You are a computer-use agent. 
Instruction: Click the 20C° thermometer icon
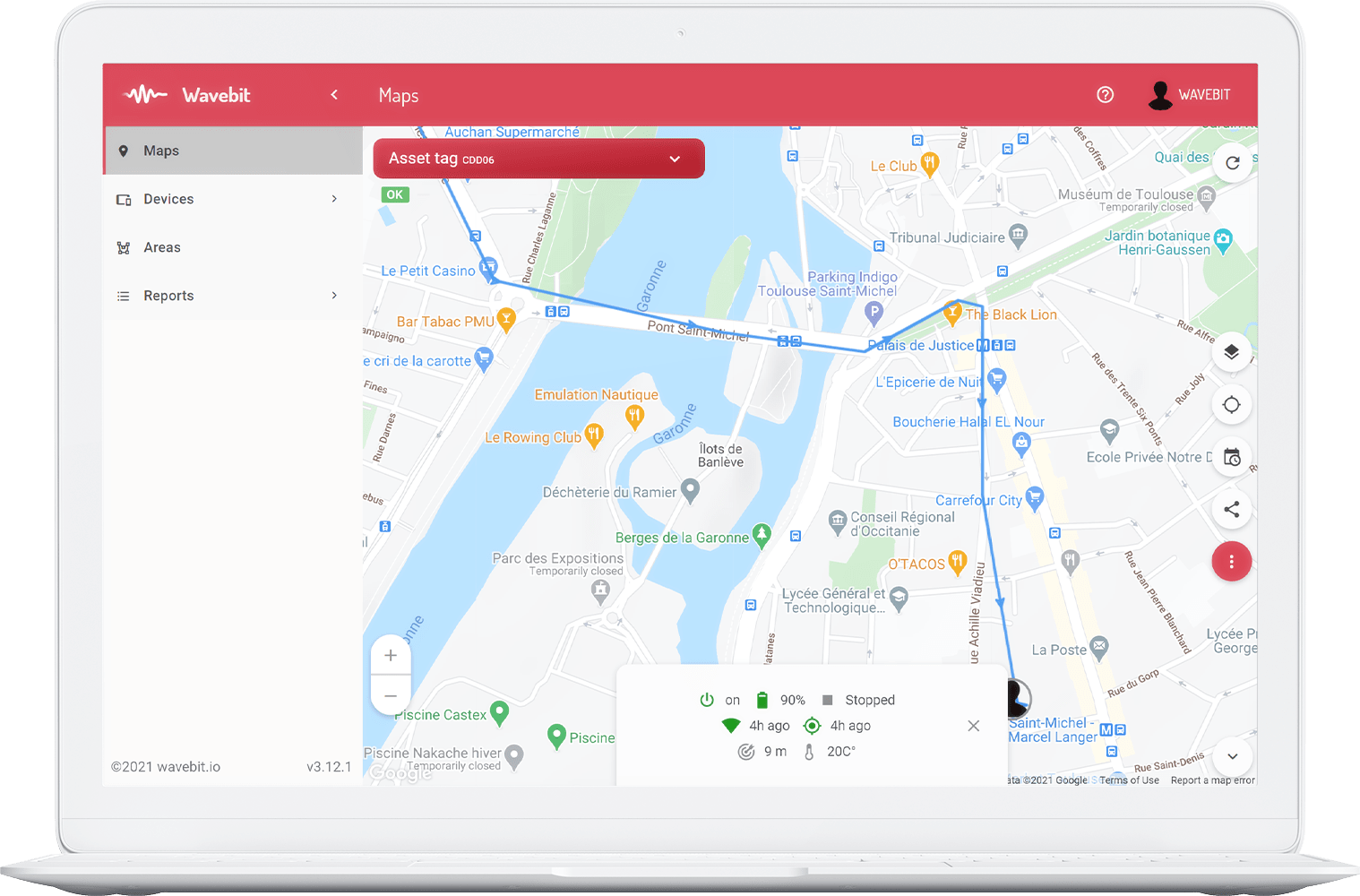pos(809,752)
